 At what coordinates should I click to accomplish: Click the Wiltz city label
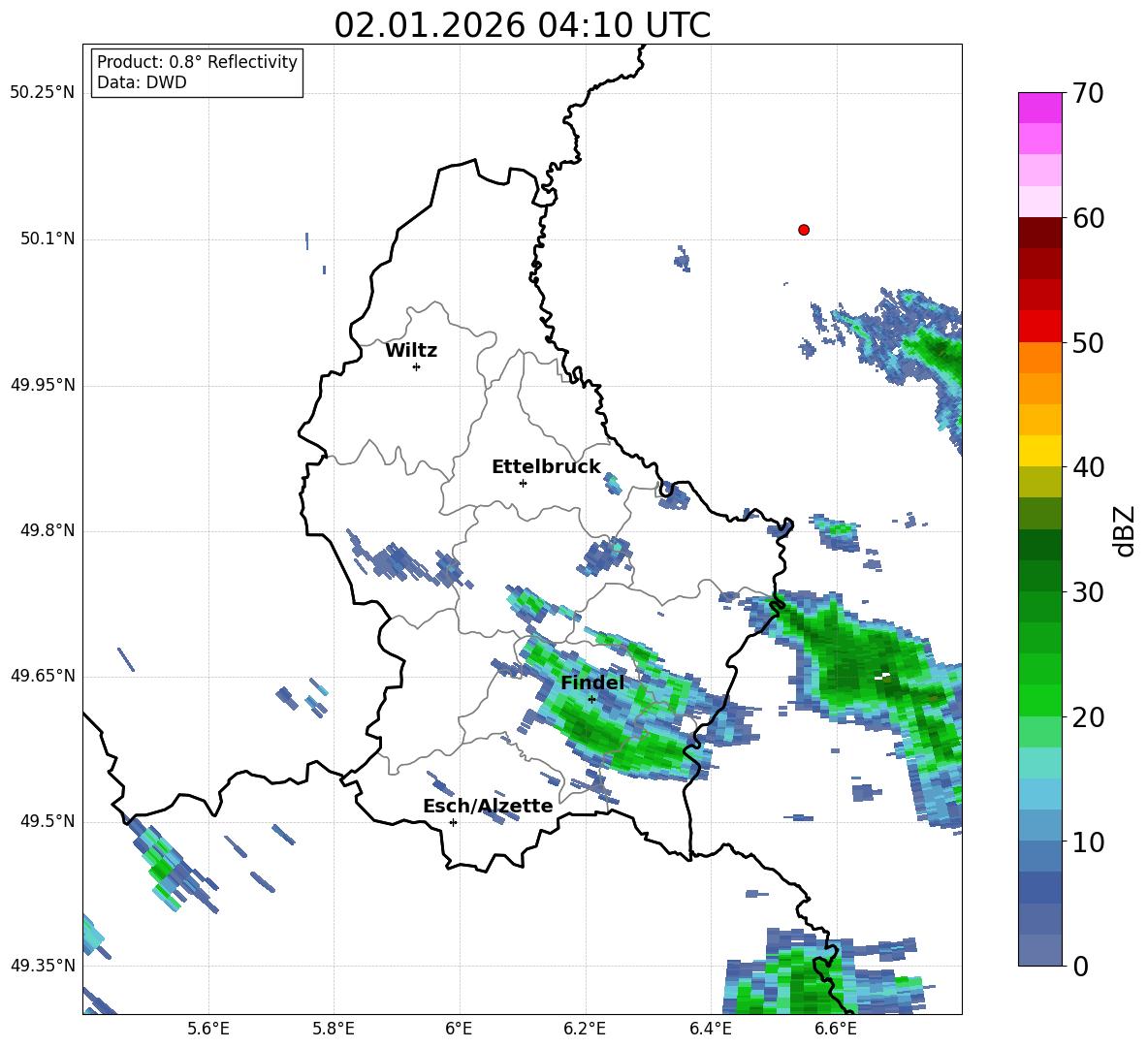tap(411, 351)
